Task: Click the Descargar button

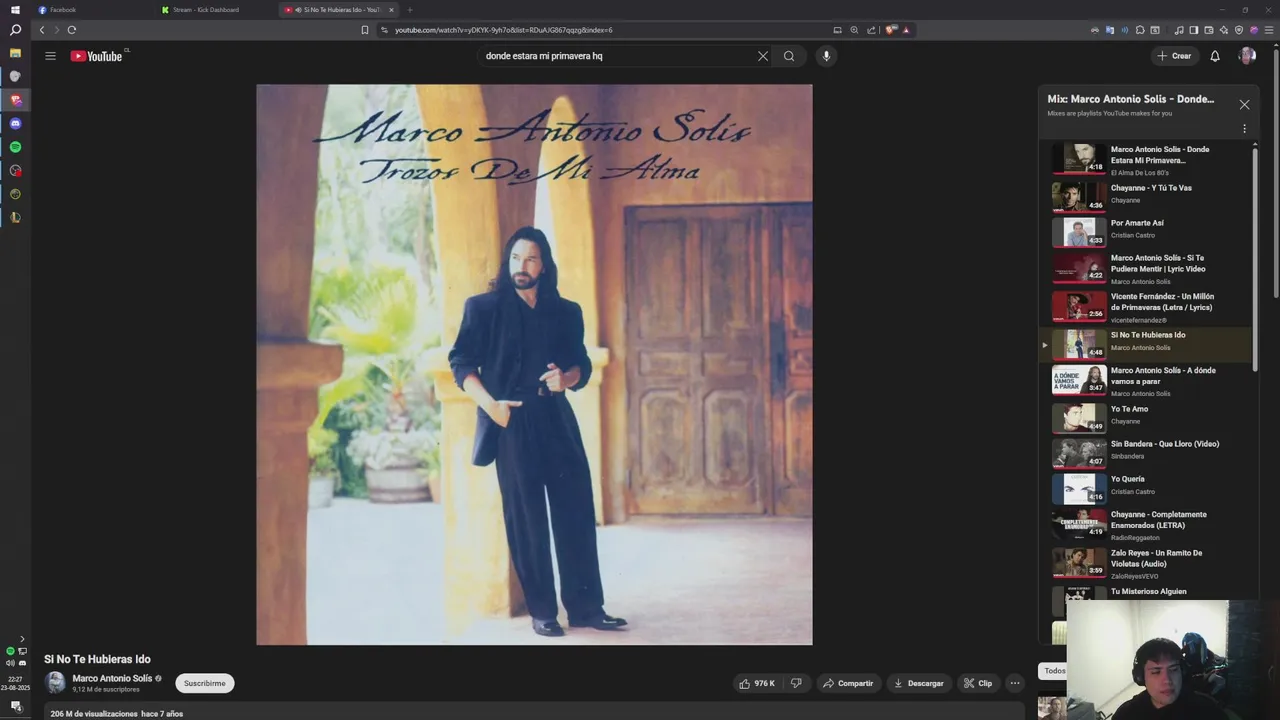Action: (918, 683)
